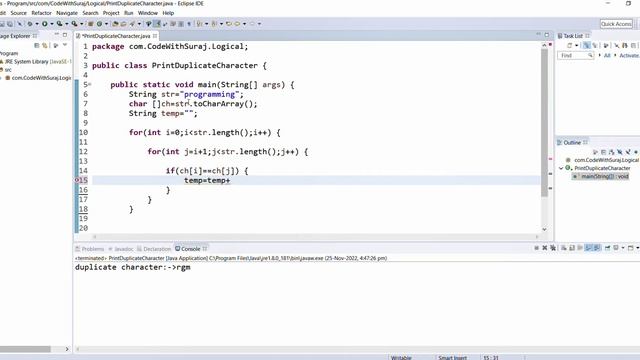Click the External Tools run icon
Image resolution: width=640 pixels, height=360 pixels.
click(x=74, y=24)
